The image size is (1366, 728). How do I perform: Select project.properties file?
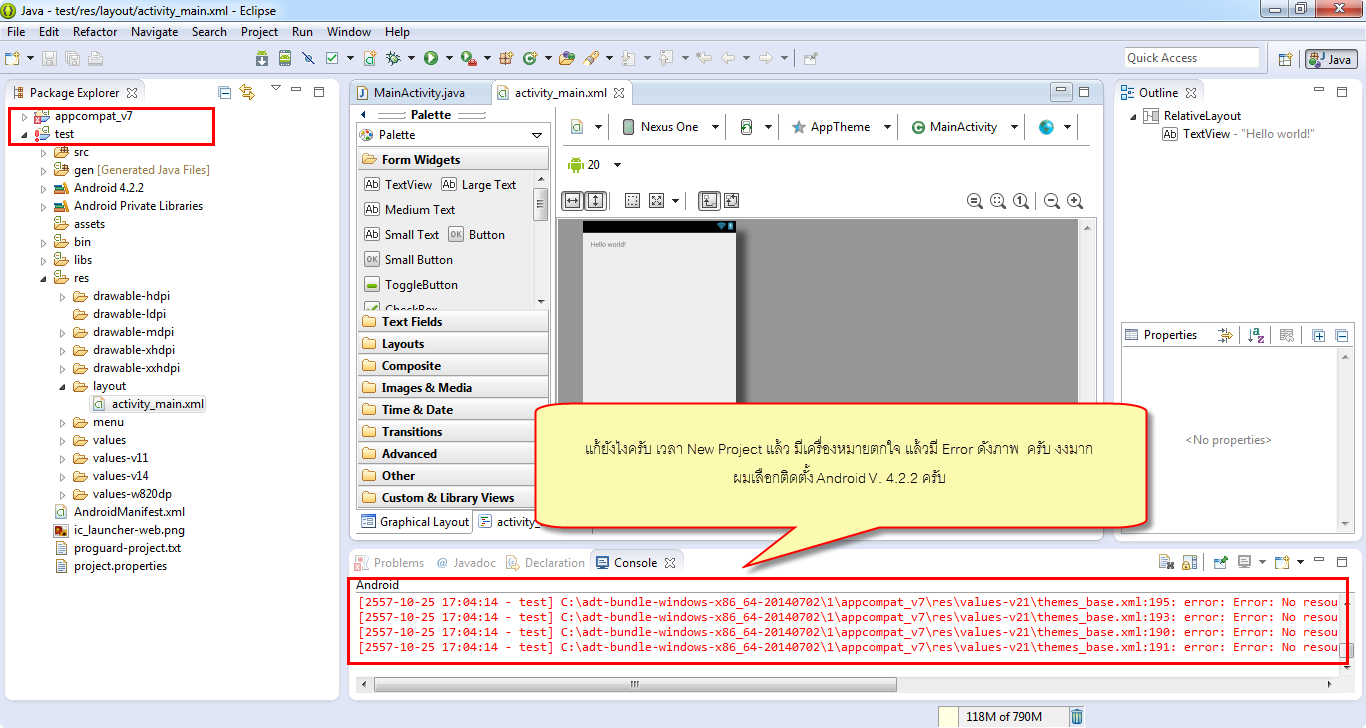click(110, 566)
